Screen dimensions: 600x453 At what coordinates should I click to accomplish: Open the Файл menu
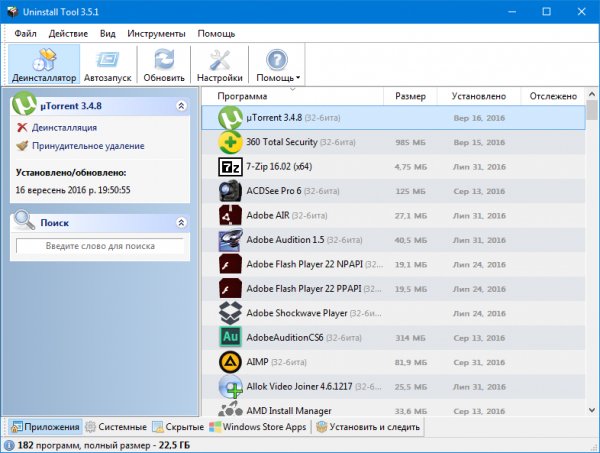[25, 34]
